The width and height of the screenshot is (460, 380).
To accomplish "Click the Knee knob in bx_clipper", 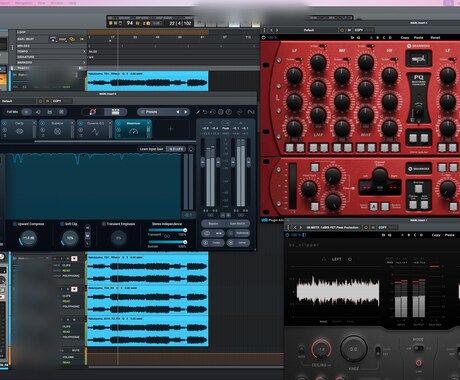I will 353,349.
